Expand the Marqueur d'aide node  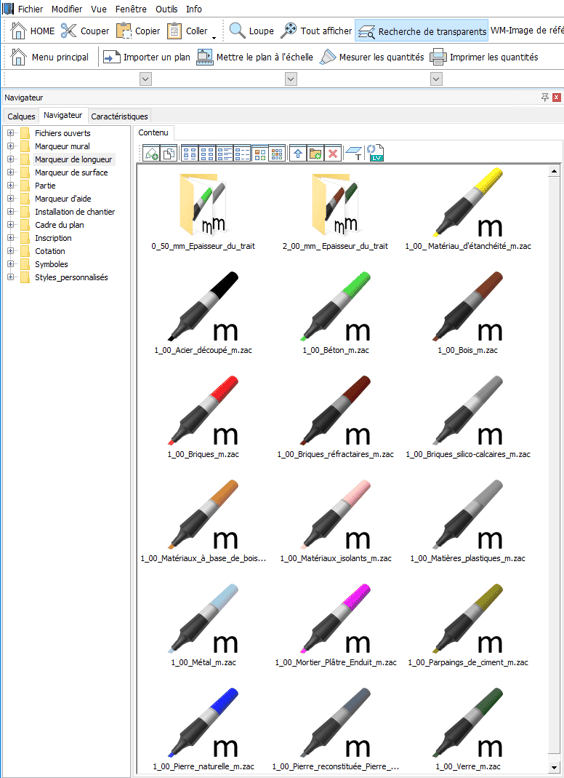pos(10,198)
